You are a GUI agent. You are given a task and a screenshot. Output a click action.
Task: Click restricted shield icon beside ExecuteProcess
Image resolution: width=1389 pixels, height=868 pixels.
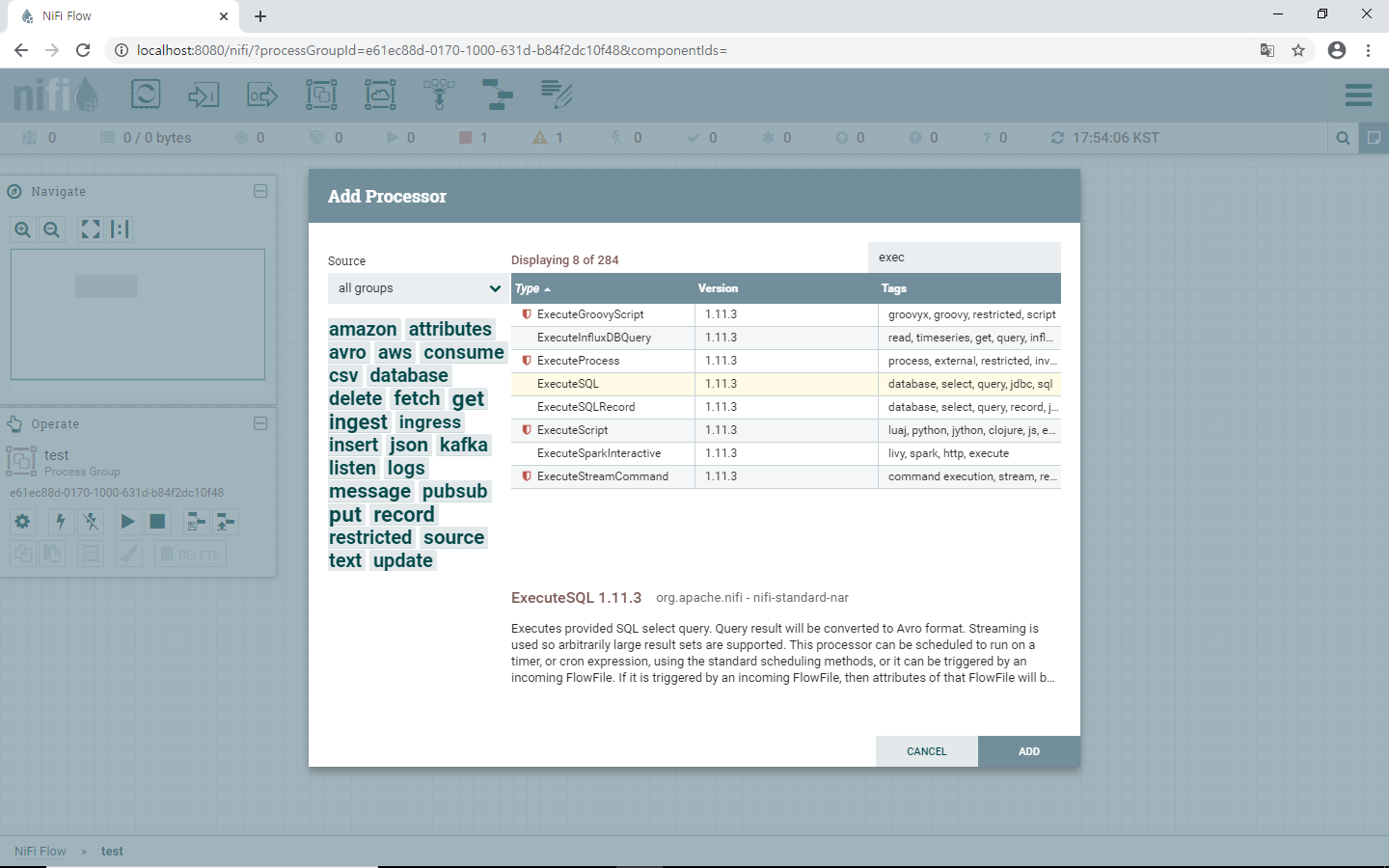(527, 361)
